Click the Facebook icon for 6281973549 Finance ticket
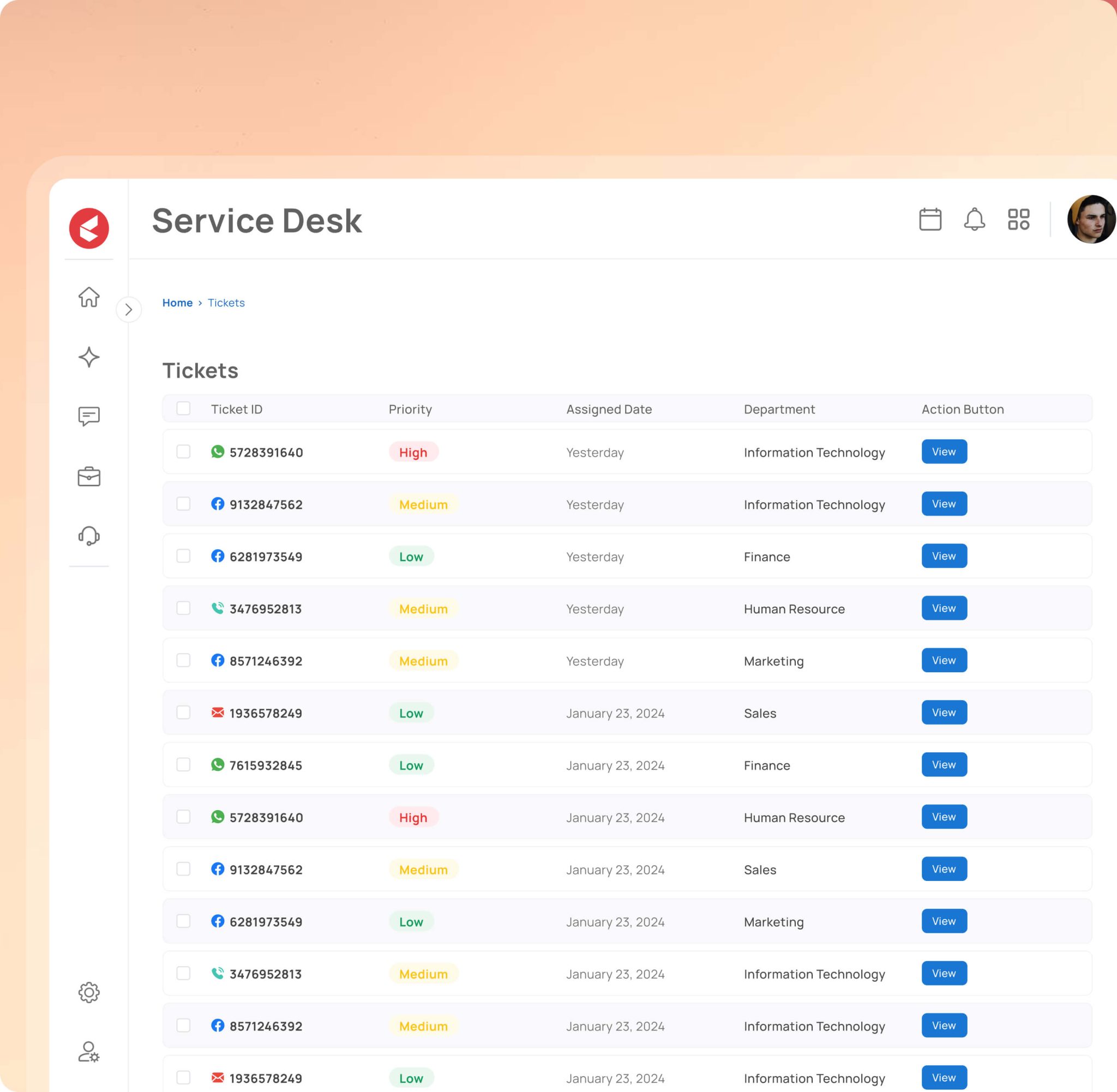This screenshot has height=1092, width=1117. pos(218,556)
